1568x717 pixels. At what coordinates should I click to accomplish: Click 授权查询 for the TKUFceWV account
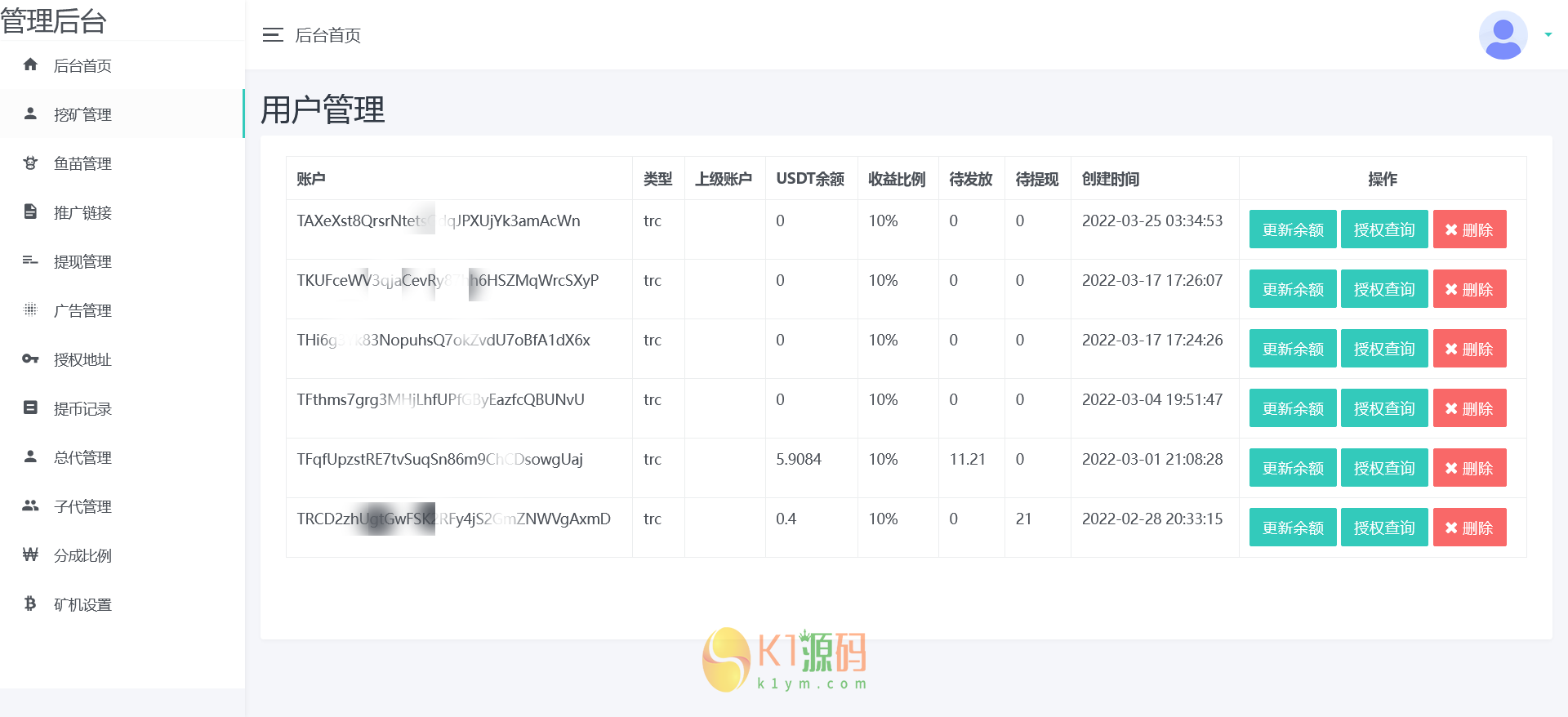tap(1384, 289)
